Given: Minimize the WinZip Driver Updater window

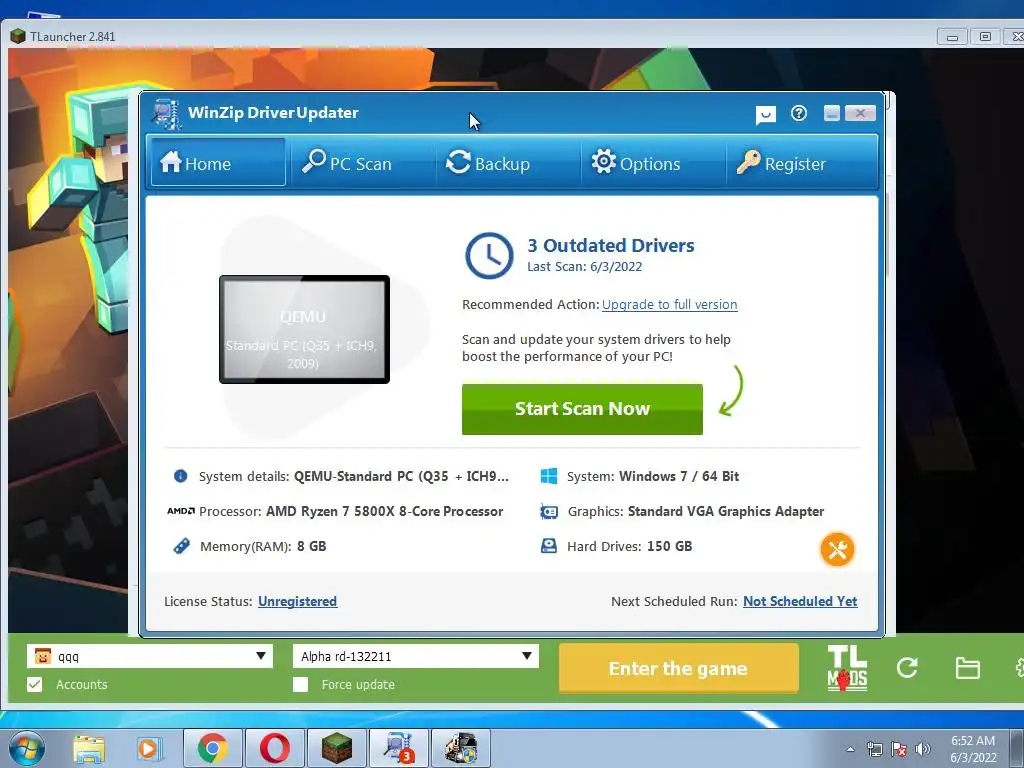Looking at the screenshot, I should [831, 113].
